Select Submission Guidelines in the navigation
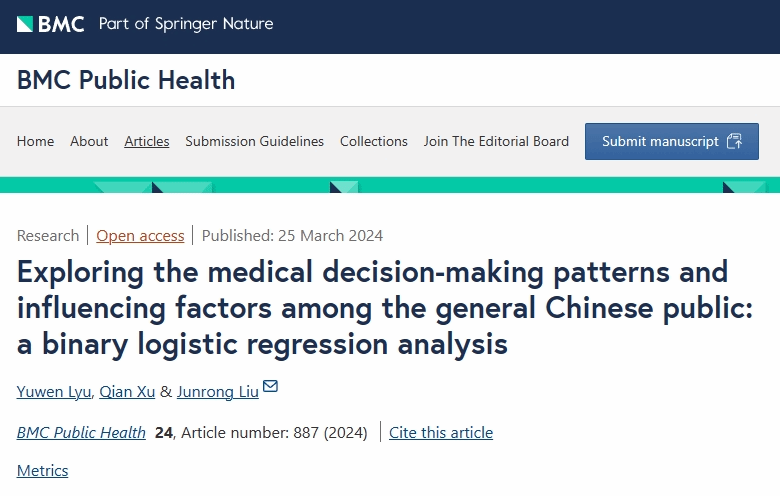 [x=254, y=141]
